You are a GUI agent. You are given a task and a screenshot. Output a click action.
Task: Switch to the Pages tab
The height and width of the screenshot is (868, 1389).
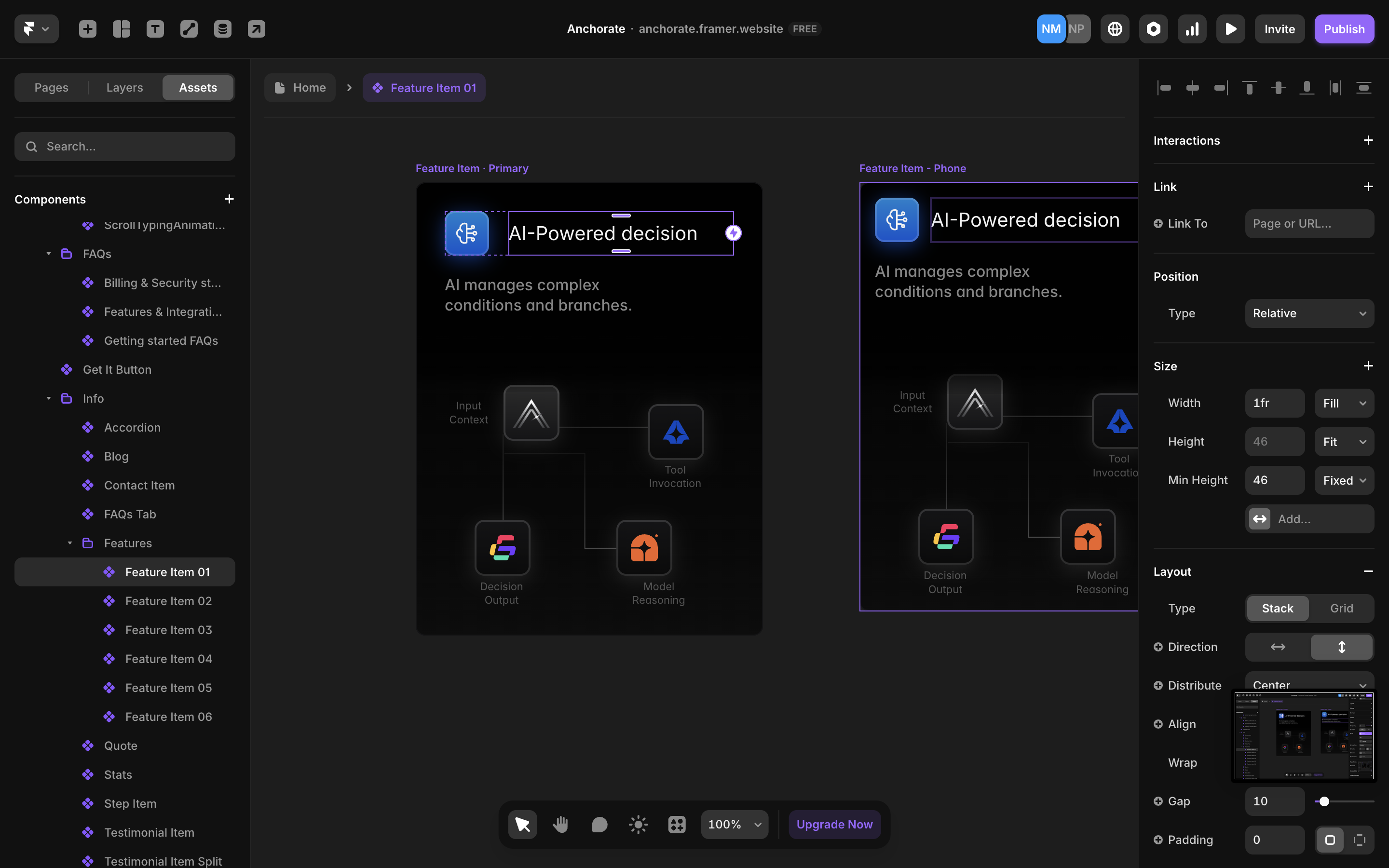pyautogui.click(x=51, y=87)
